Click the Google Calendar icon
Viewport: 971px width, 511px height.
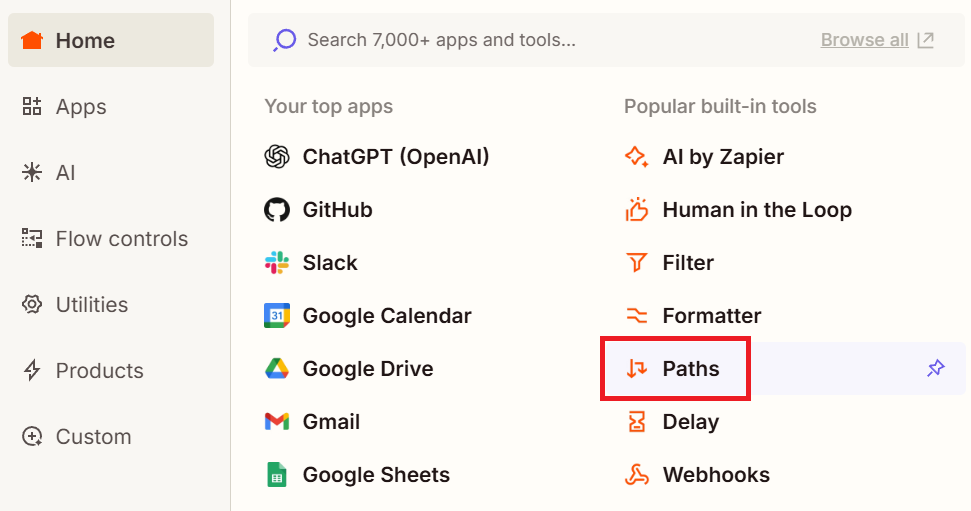(x=277, y=316)
